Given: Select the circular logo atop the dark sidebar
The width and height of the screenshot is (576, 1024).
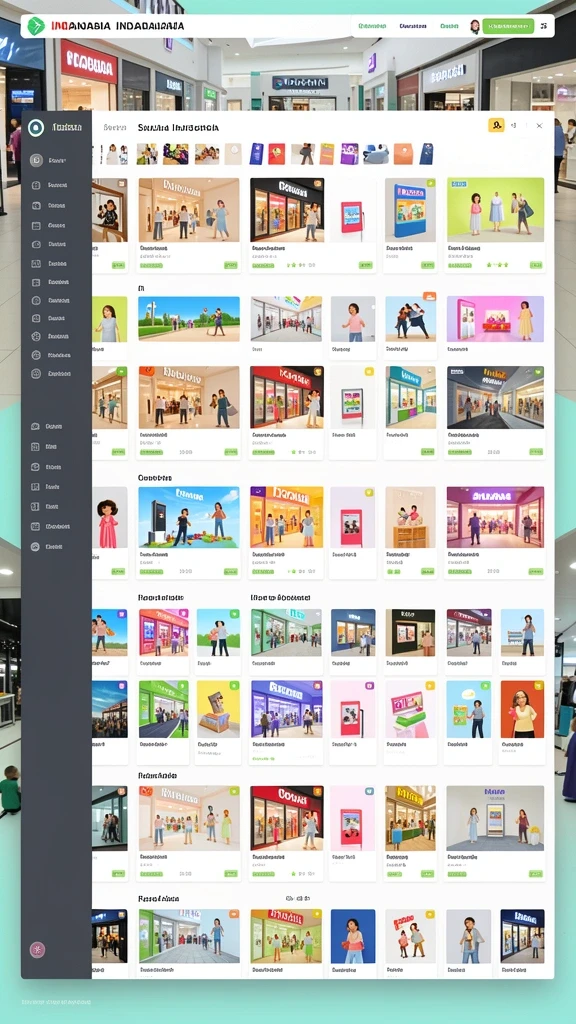Looking at the screenshot, I should [37, 127].
